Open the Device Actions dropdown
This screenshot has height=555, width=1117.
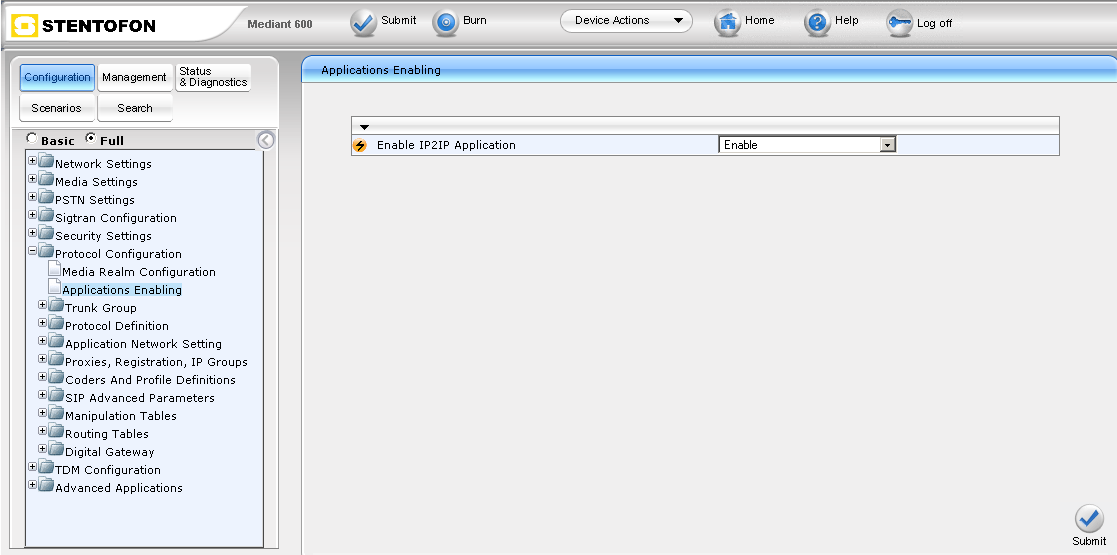[x=626, y=21]
